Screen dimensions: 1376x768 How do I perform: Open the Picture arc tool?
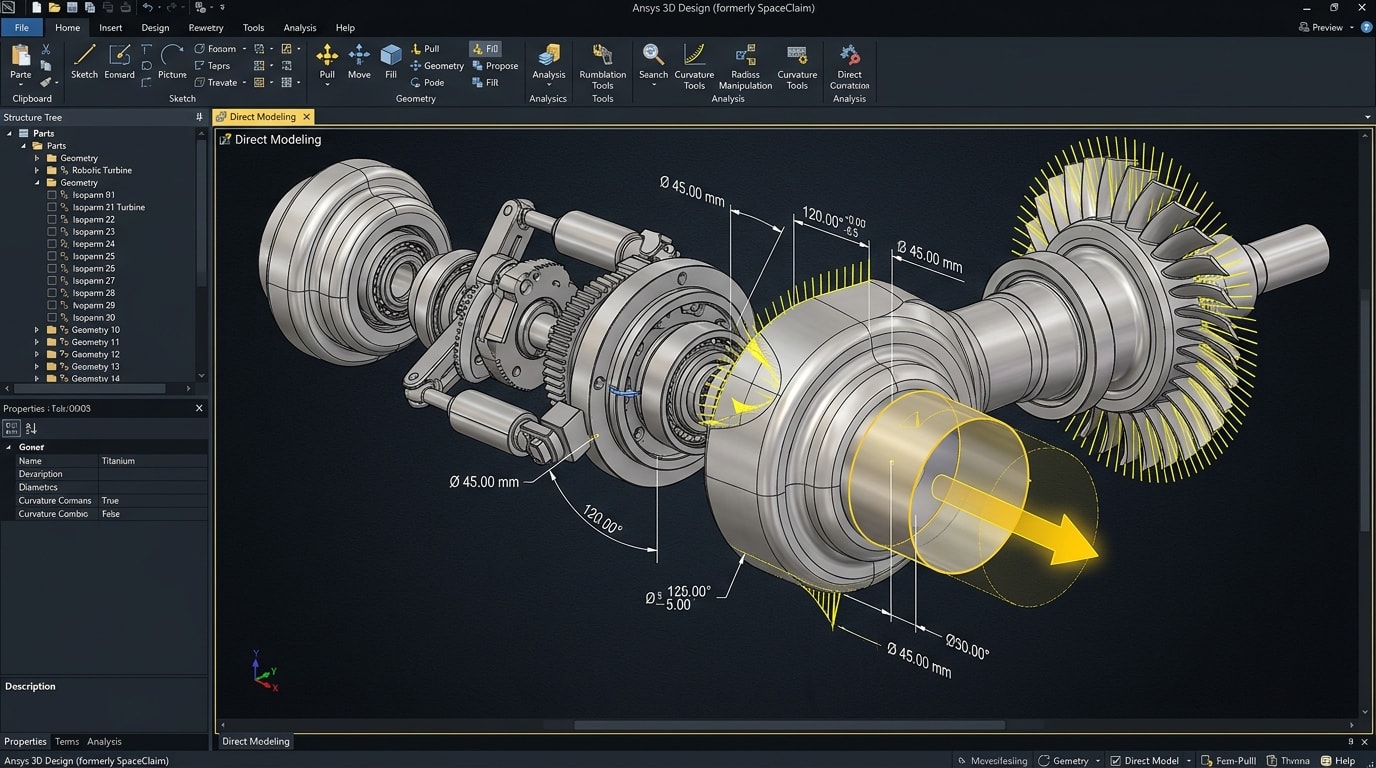[172, 62]
